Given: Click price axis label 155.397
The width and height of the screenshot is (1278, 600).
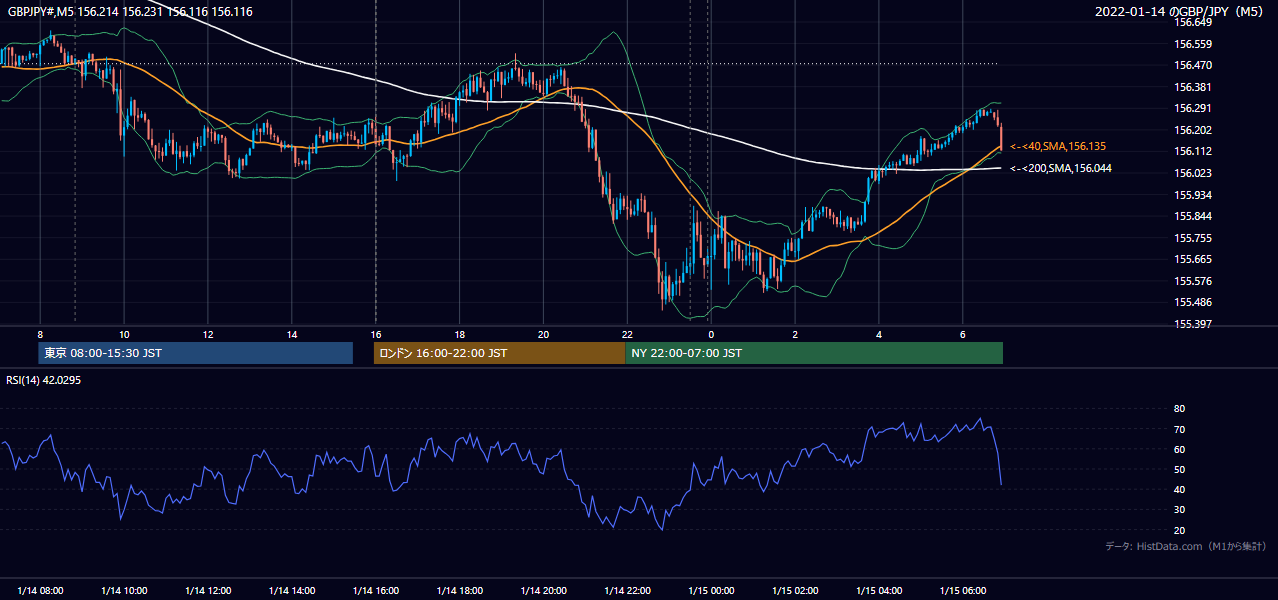Looking at the screenshot, I should point(1193,324).
